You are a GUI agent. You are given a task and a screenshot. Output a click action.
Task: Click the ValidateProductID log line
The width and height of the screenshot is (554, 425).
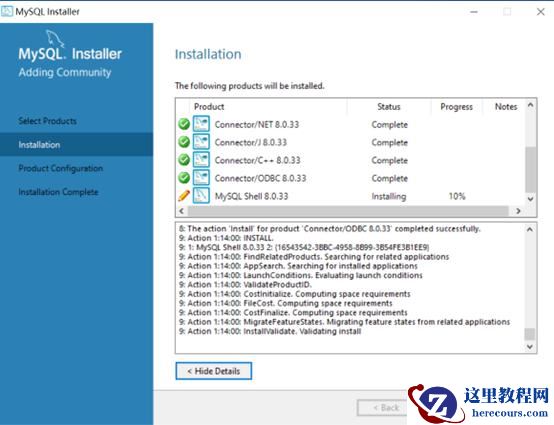point(245,284)
